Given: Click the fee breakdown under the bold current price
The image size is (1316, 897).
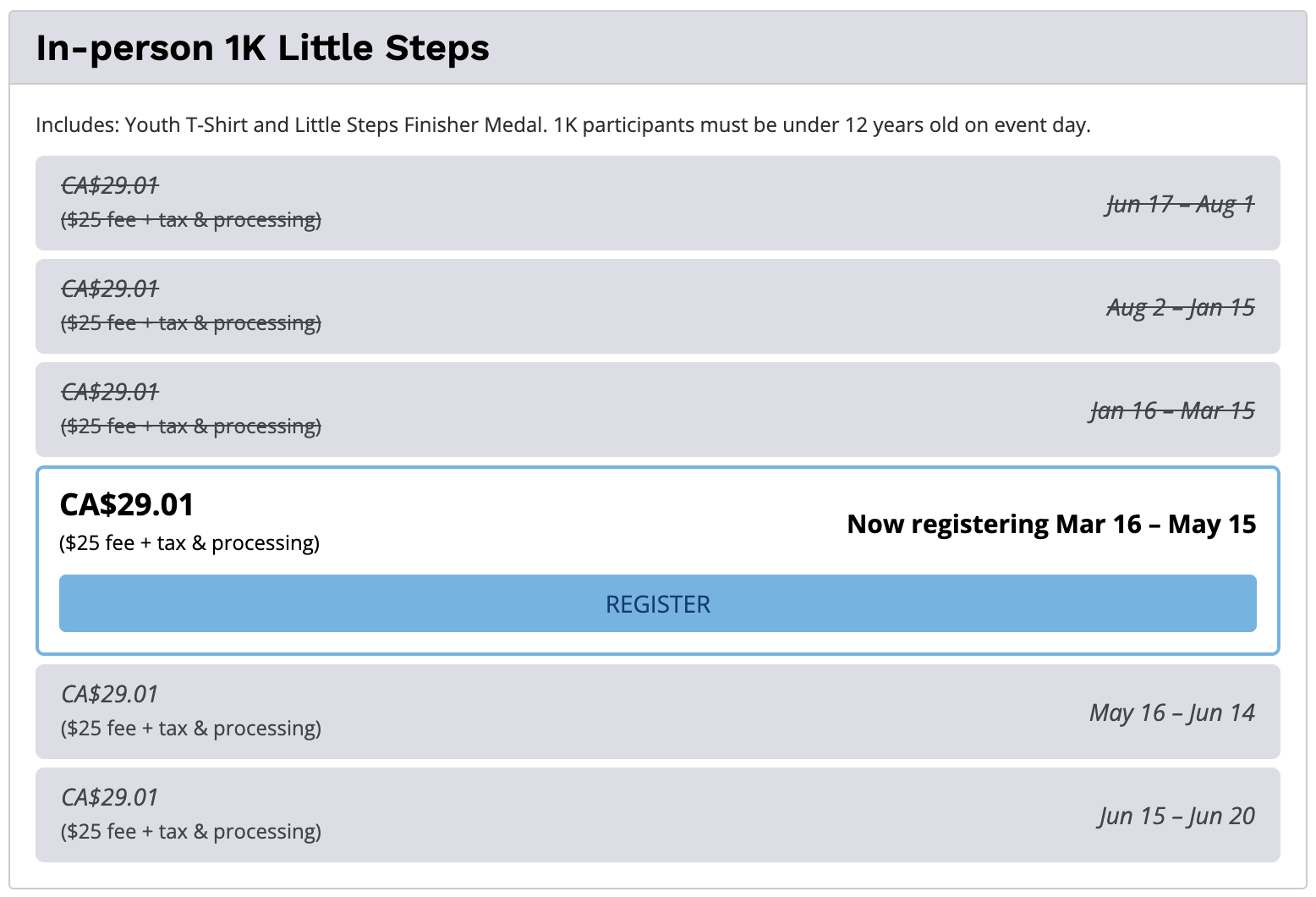Looking at the screenshot, I should pyautogui.click(x=189, y=543).
